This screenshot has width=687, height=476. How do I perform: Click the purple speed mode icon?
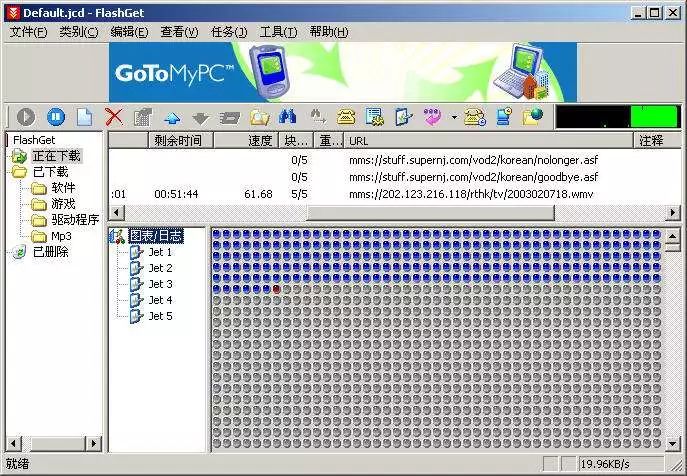pyautogui.click(x=432, y=117)
